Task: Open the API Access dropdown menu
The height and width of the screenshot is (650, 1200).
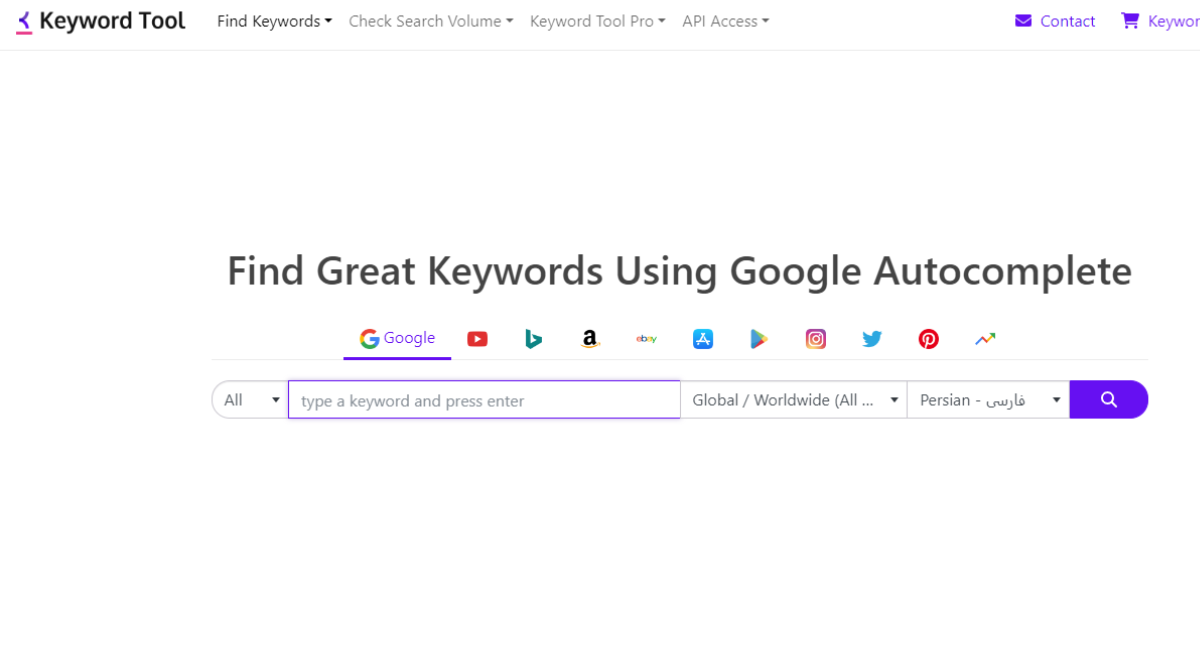Action: [x=725, y=21]
